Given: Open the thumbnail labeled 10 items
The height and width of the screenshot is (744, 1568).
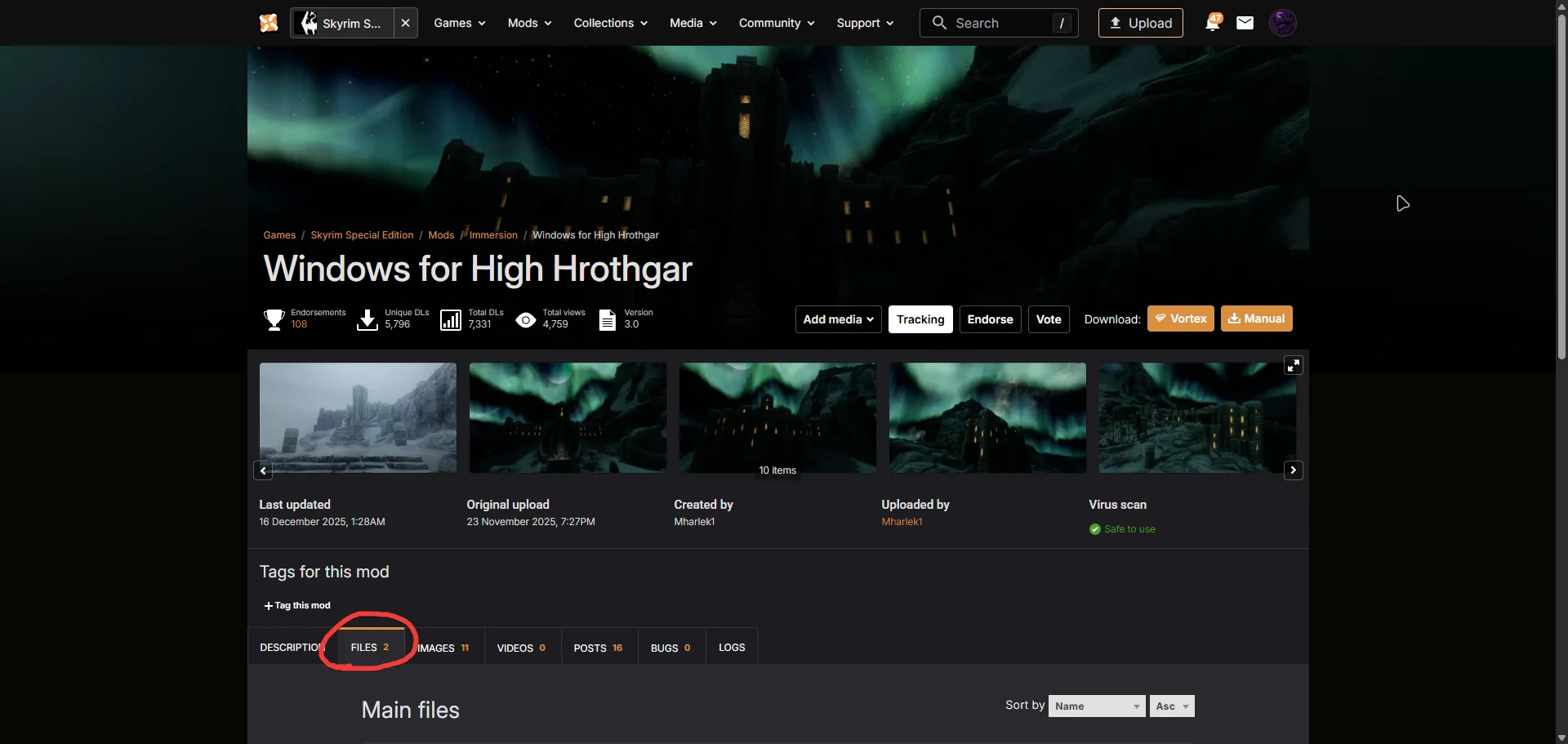Looking at the screenshot, I should point(777,417).
